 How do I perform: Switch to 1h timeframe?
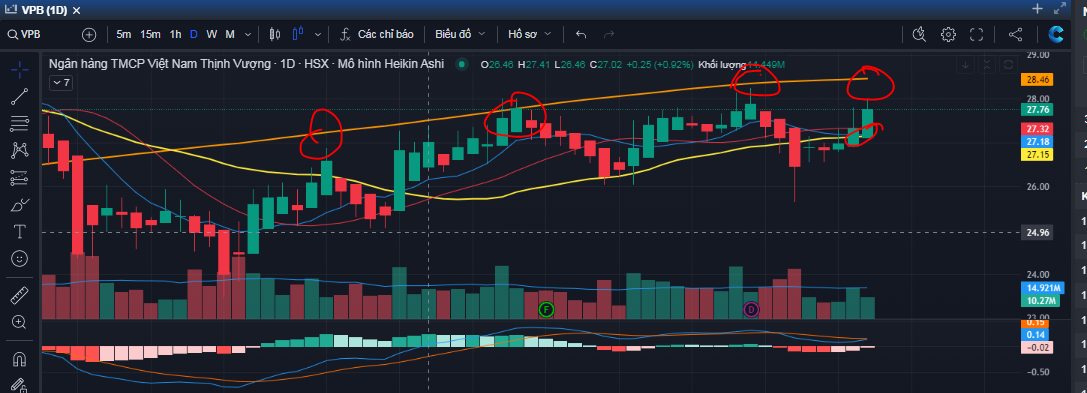coord(176,34)
